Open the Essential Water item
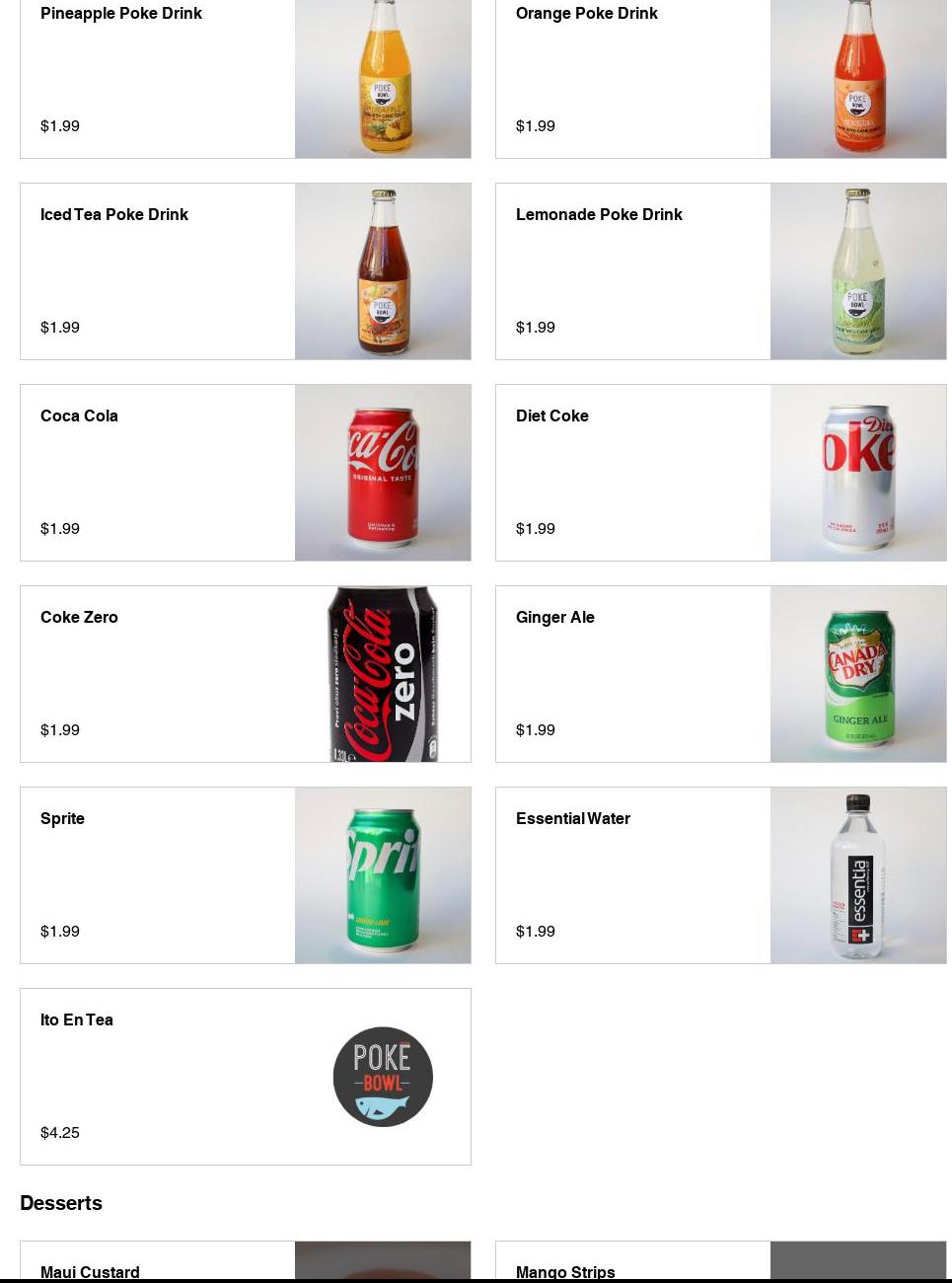The height and width of the screenshot is (1283, 952). (x=573, y=819)
